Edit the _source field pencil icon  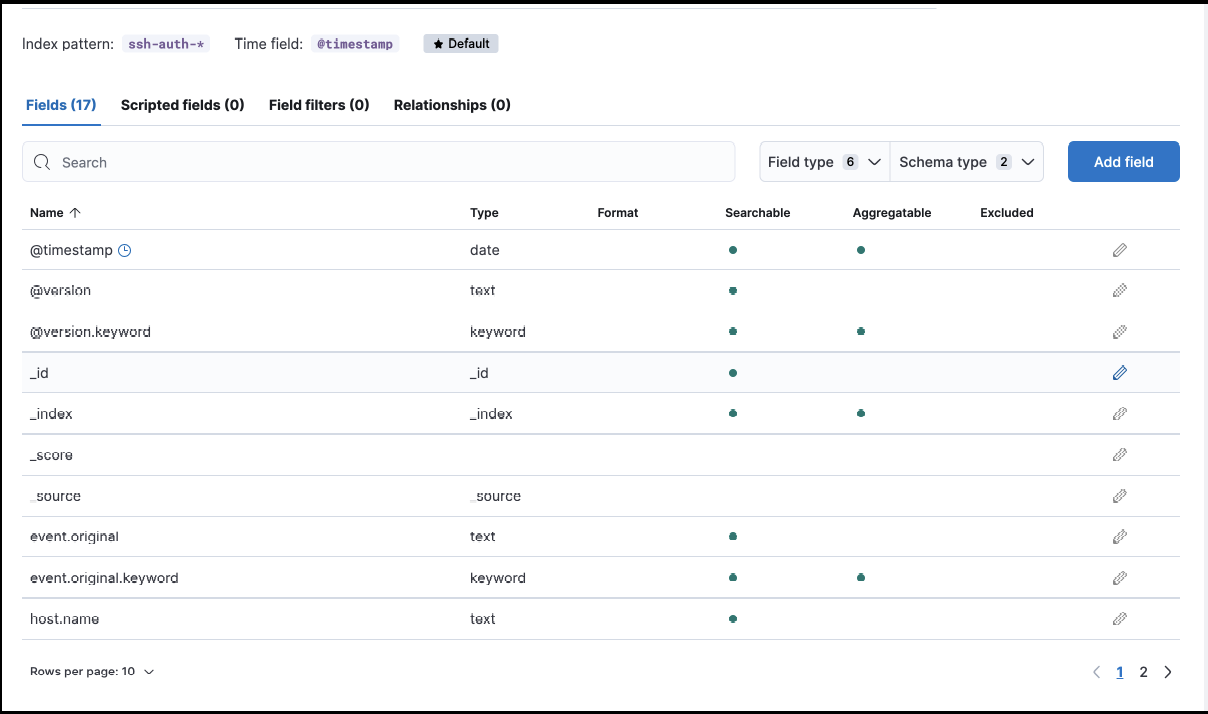coord(1120,496)
